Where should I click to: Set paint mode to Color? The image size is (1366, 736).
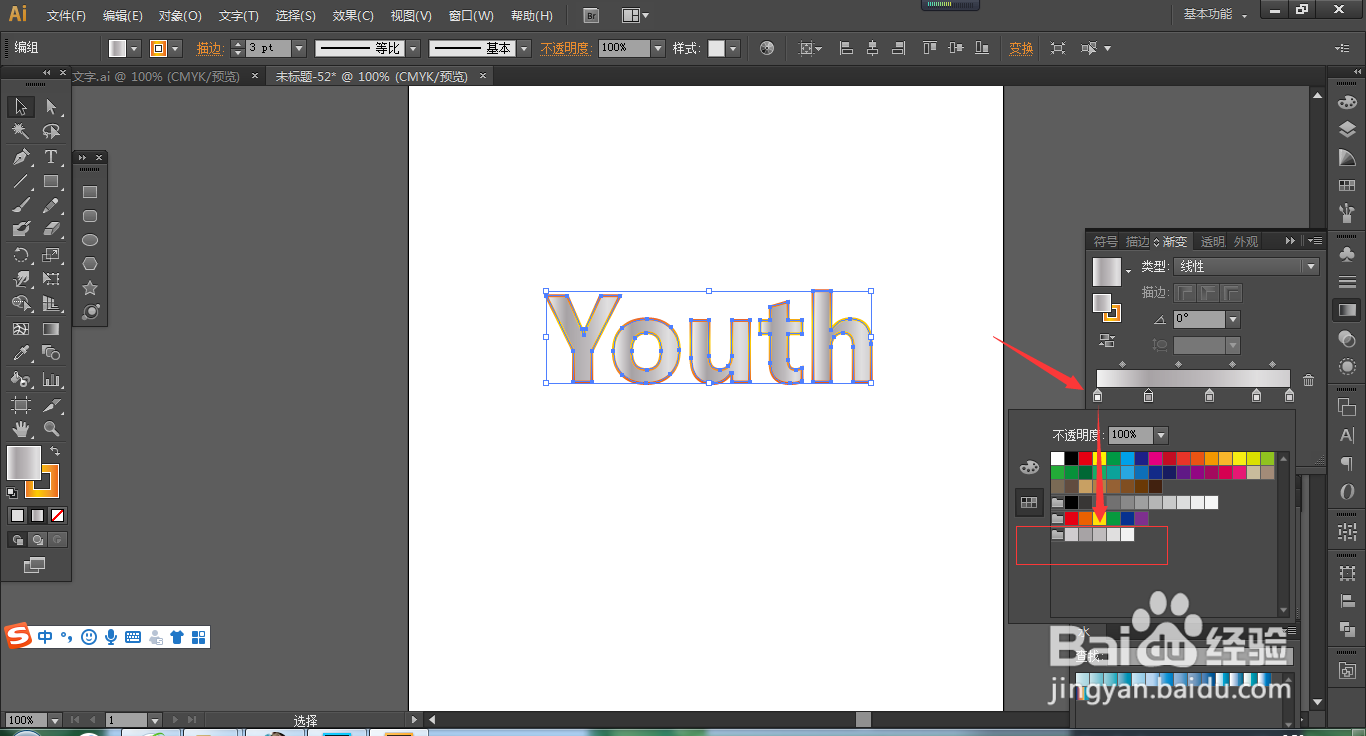pos(17,516)
